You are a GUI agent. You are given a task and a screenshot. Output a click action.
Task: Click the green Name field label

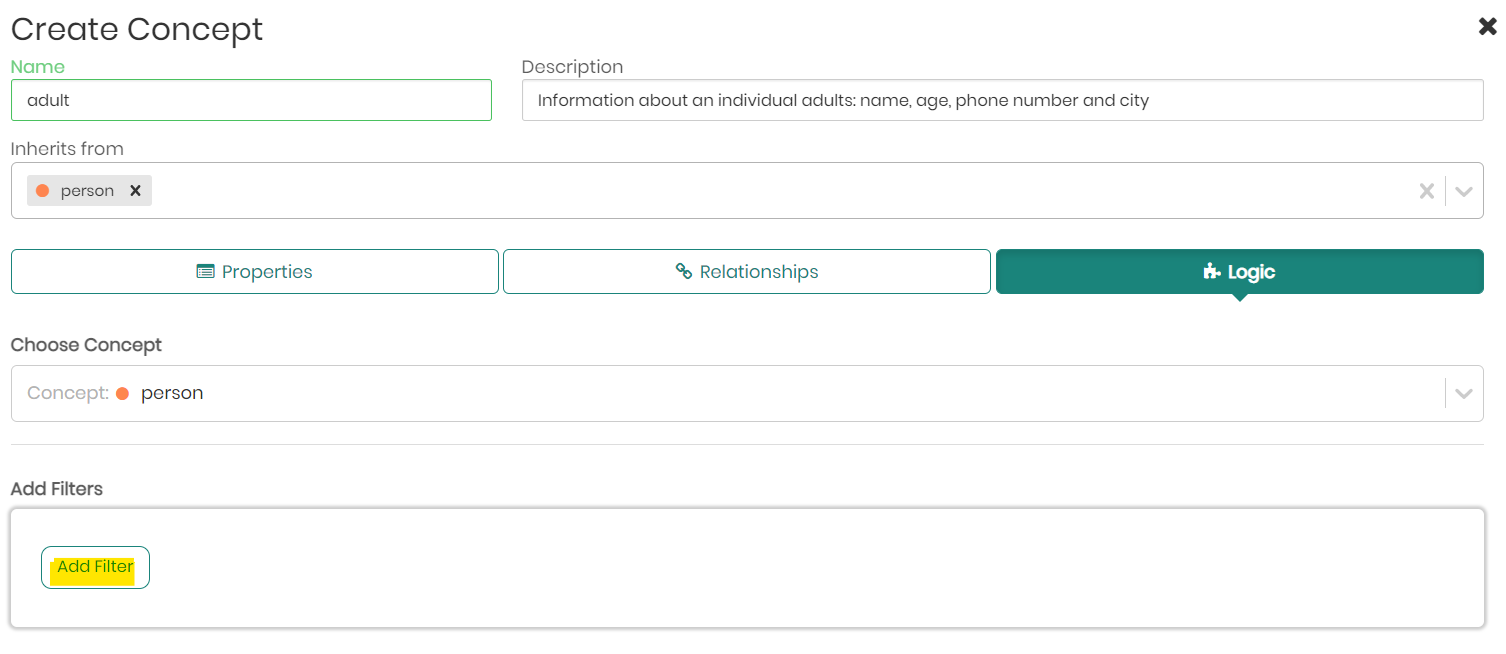click(x=37, y=67)
